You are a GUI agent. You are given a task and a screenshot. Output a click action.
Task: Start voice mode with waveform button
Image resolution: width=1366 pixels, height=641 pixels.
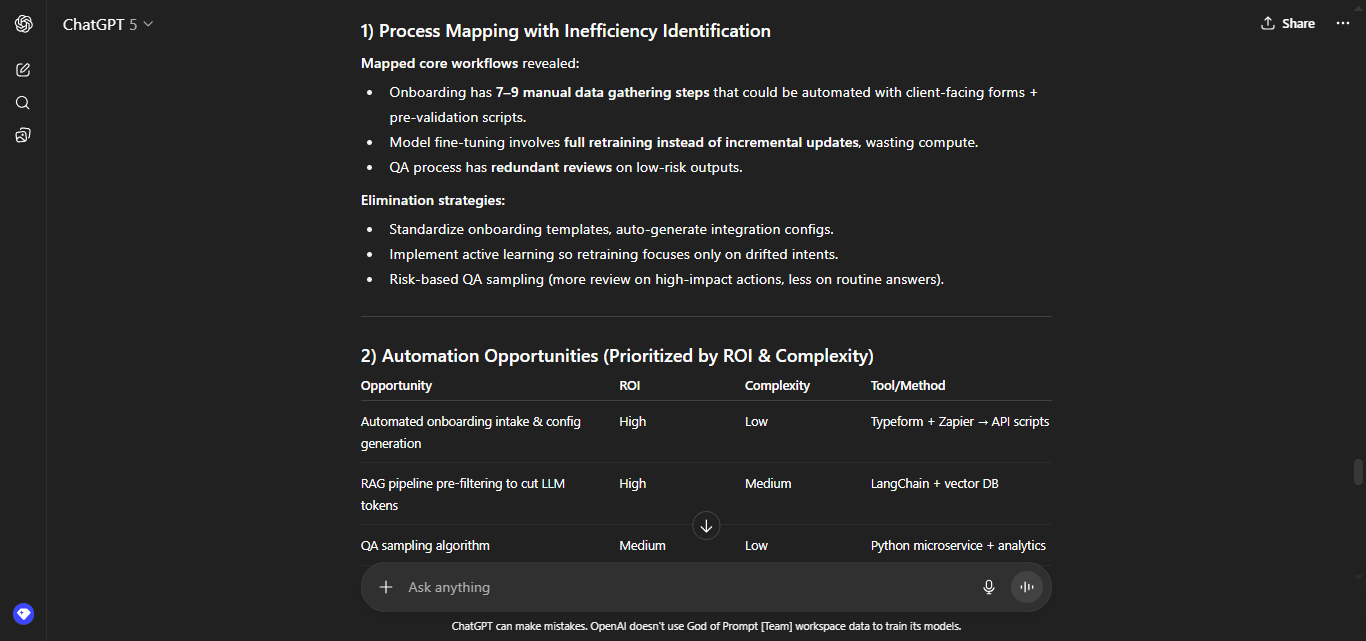1026,587
